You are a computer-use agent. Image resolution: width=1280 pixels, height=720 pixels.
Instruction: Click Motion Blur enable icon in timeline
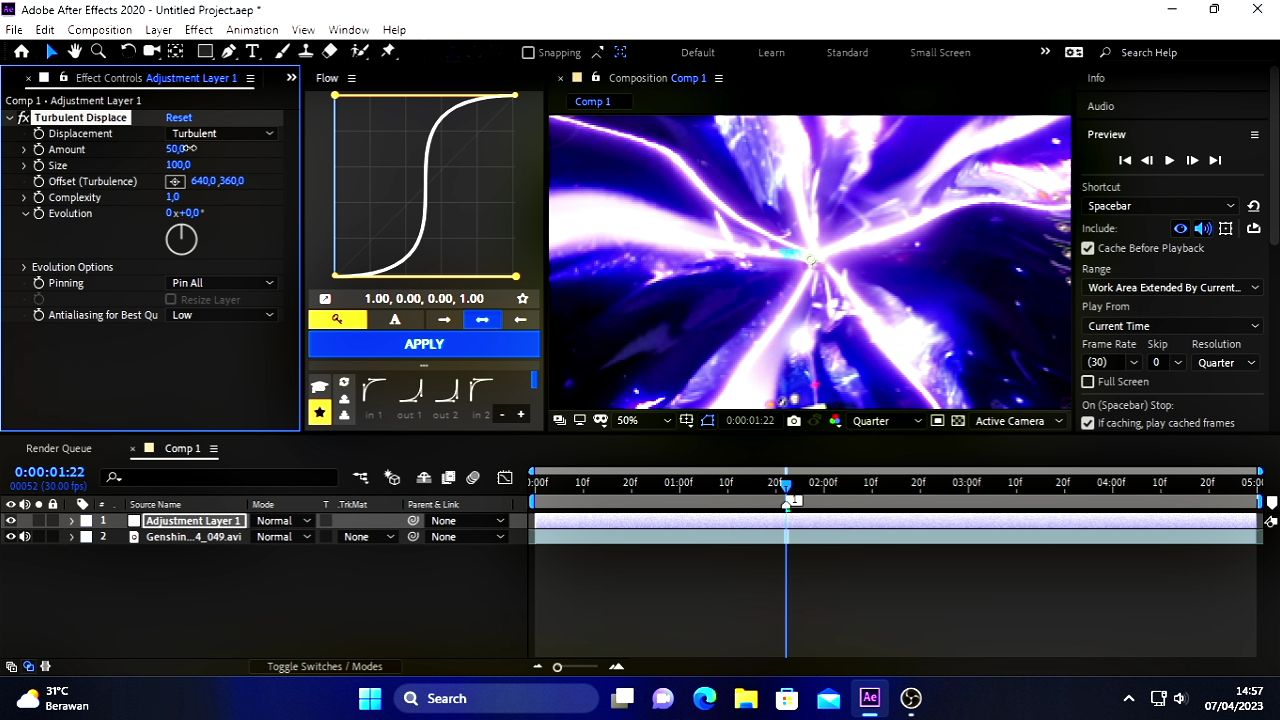(x=473, y=478)
